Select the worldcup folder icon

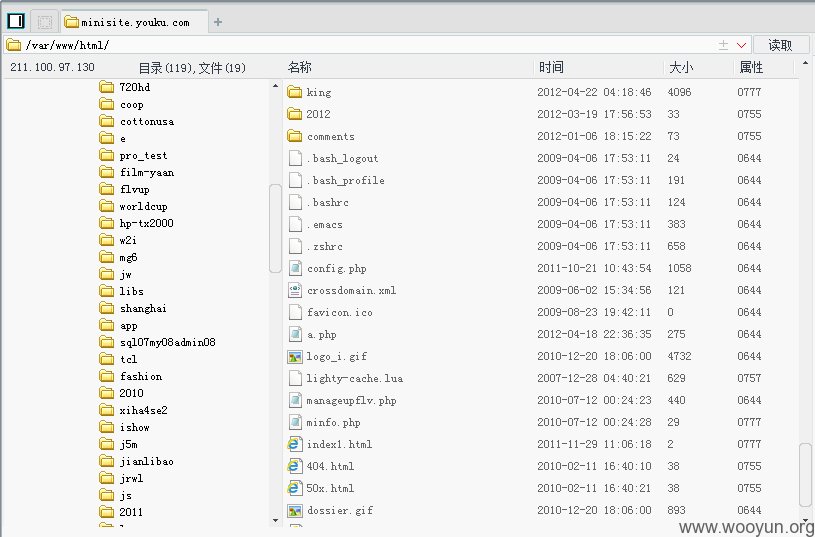(107, 206)
